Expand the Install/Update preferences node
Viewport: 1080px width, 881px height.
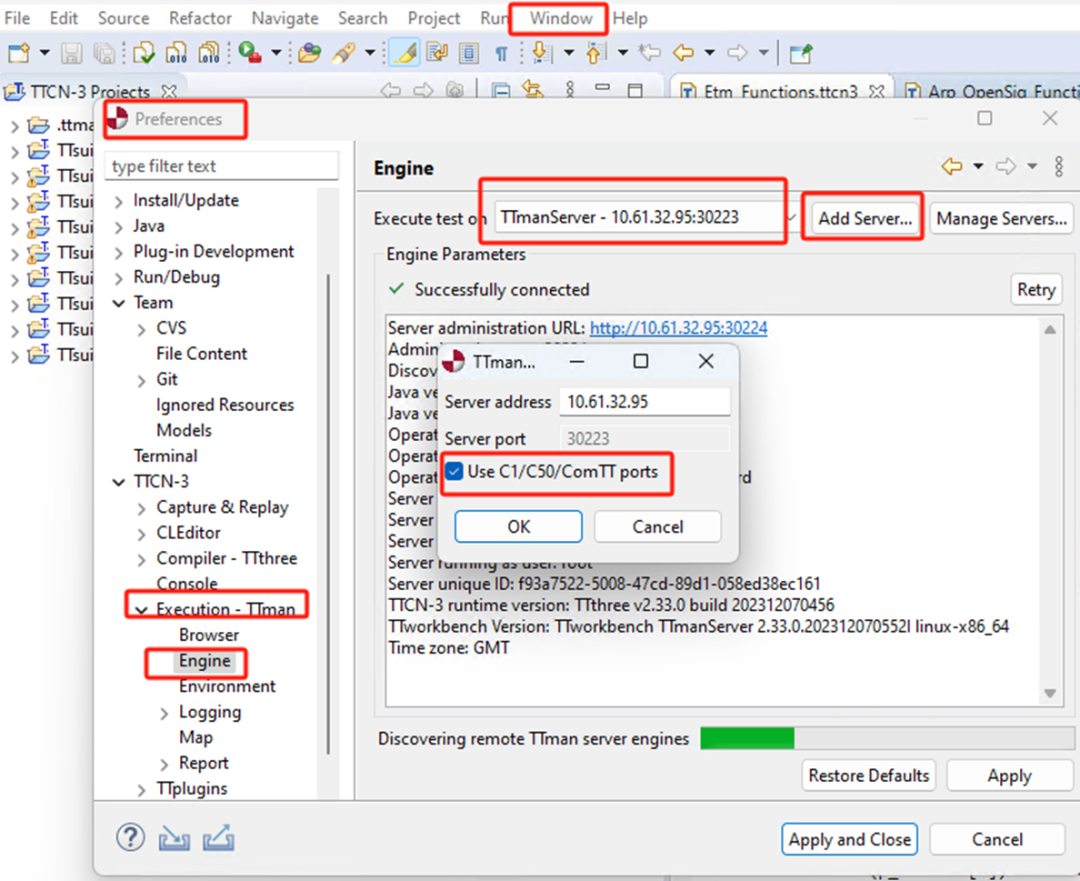click(x=120, y=201)
